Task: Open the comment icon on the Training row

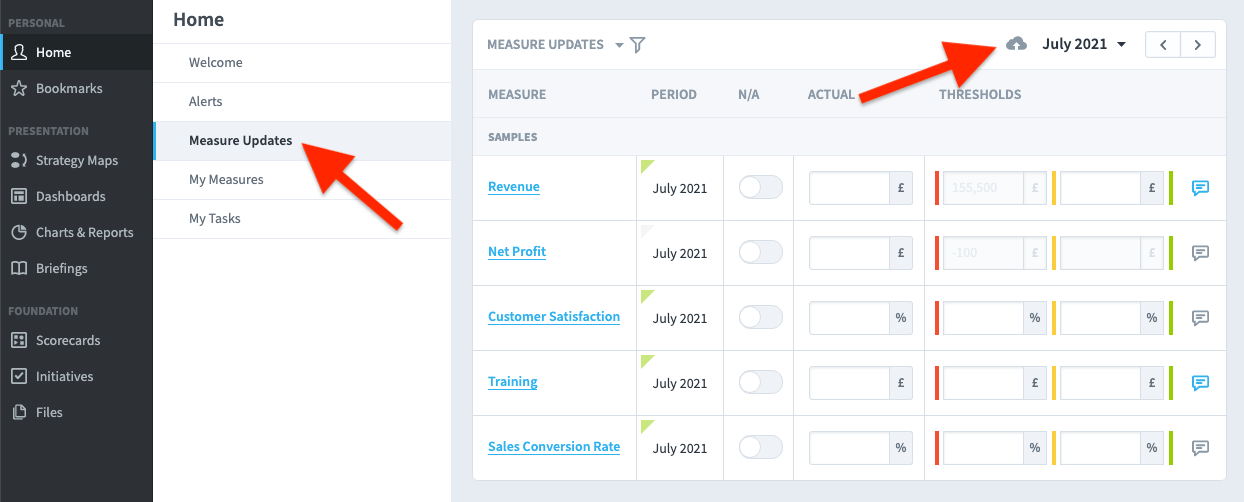Action: [x=1201, y=383]
